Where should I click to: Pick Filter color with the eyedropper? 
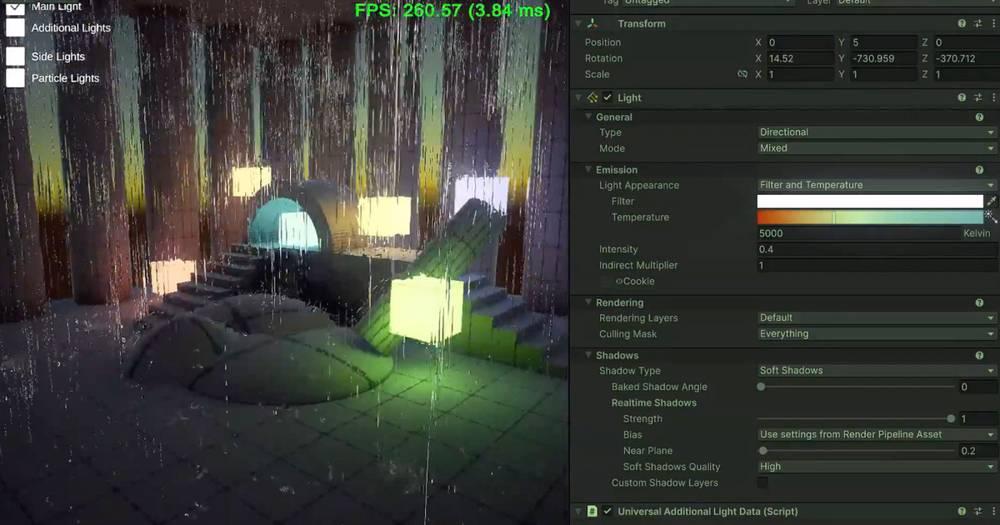(992, 201)
